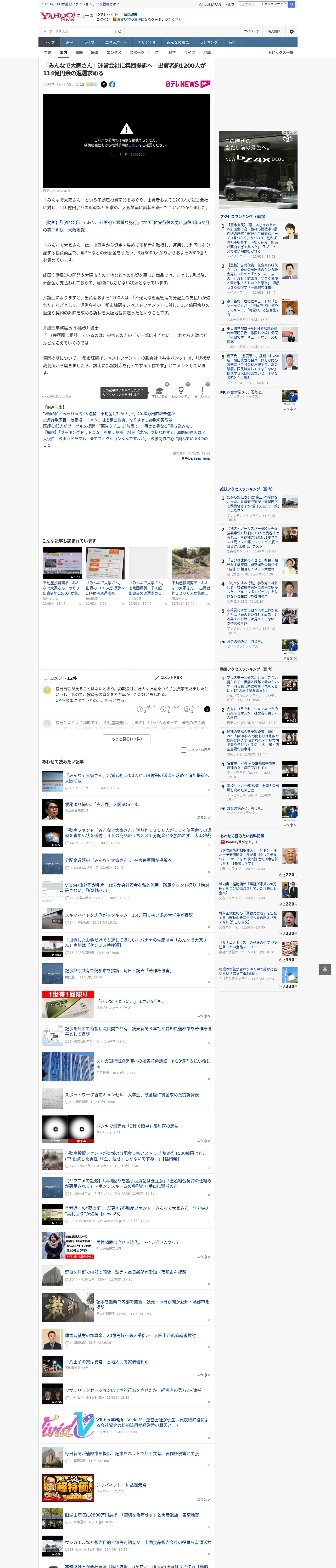Toggle the コメント非表示 checkbox
Viewport: 336px width, 1568px height.
click(183, 750)
